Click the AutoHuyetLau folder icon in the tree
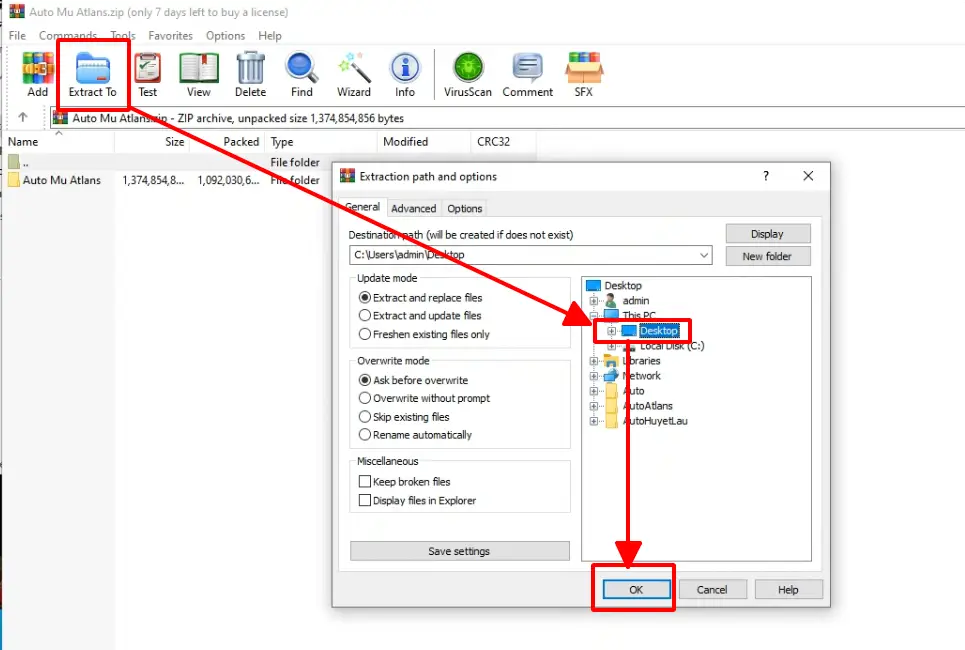Image resolution: width=965 pixels, height=650 pixels. point(611,421)
